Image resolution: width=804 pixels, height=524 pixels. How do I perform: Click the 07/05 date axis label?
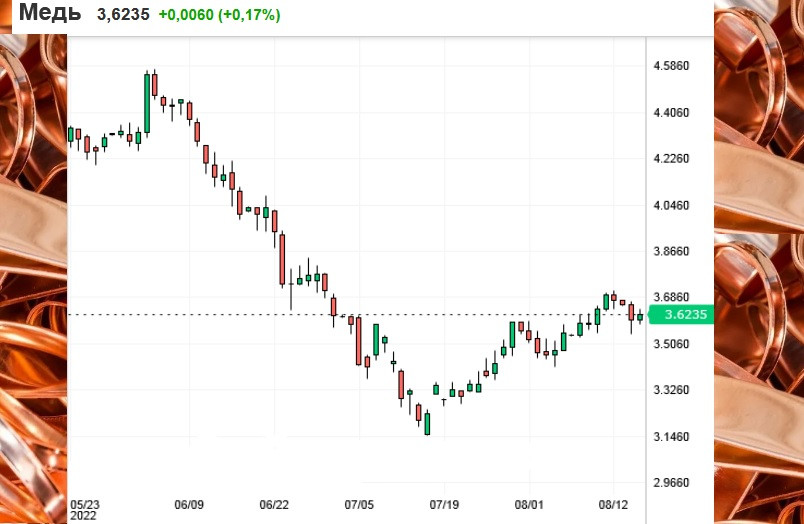[359, 506]
